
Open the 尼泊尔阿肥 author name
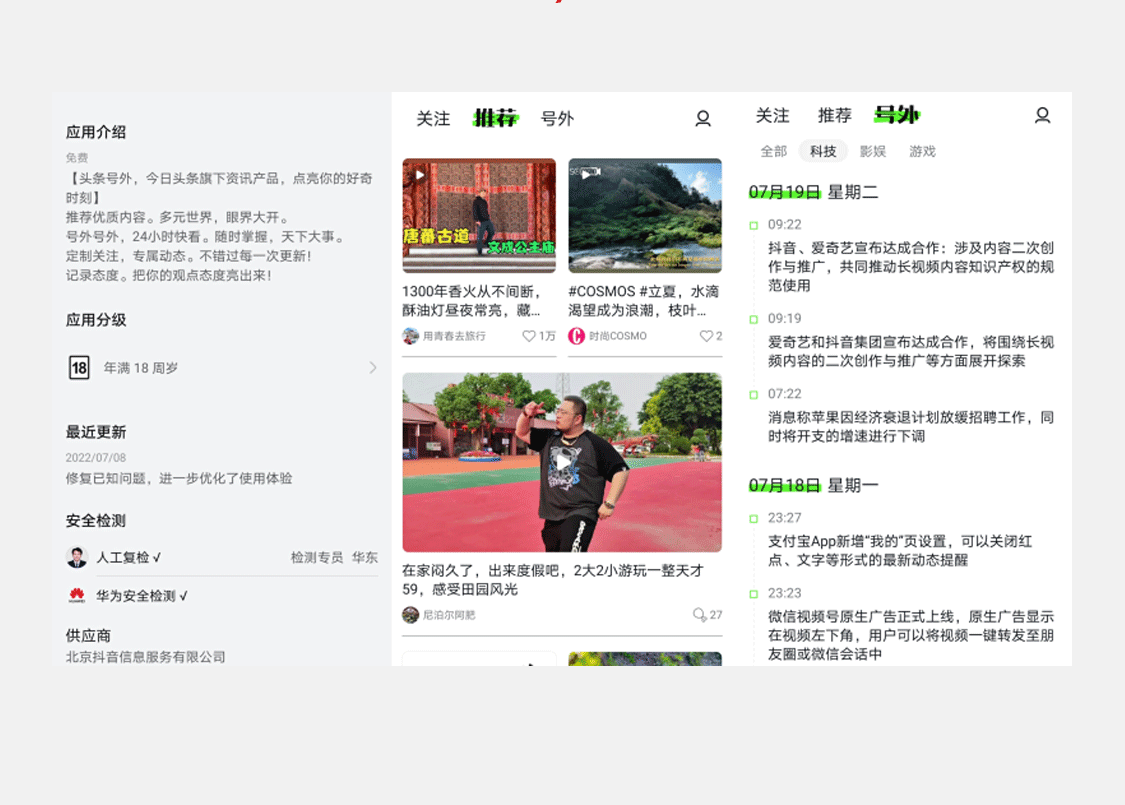[x=449, y=615]
